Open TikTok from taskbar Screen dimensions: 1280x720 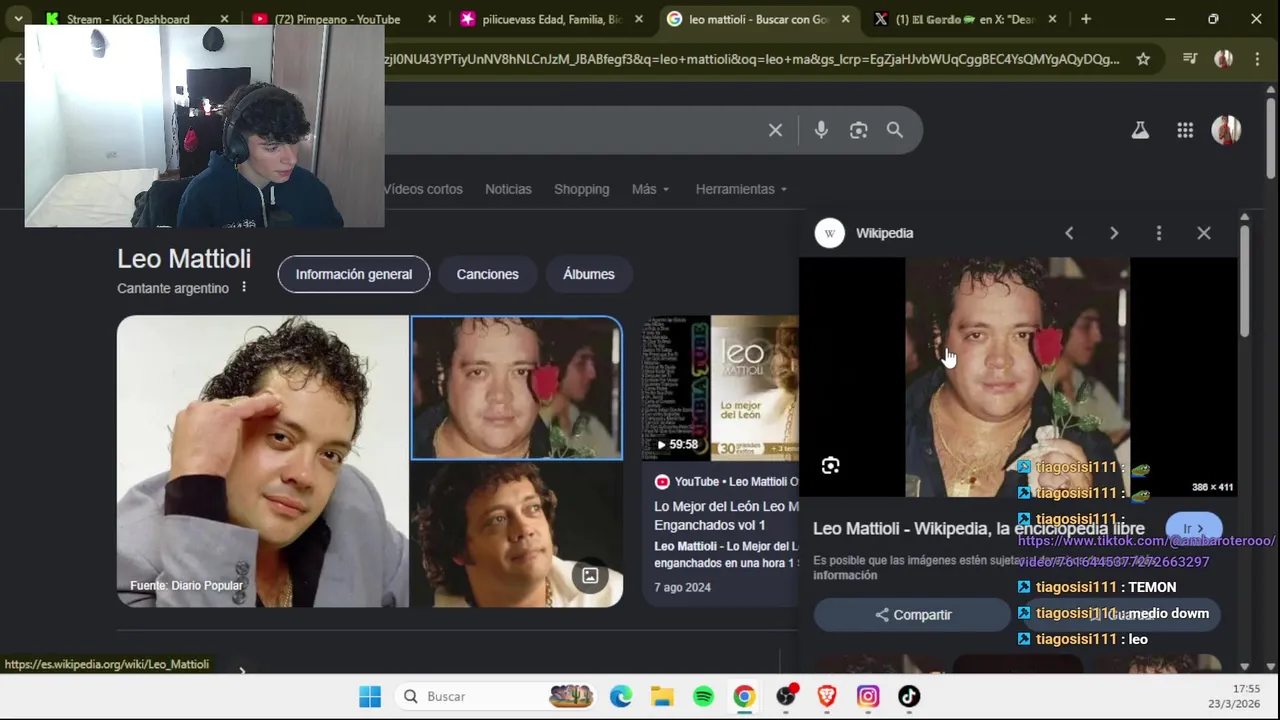(909, 696)
